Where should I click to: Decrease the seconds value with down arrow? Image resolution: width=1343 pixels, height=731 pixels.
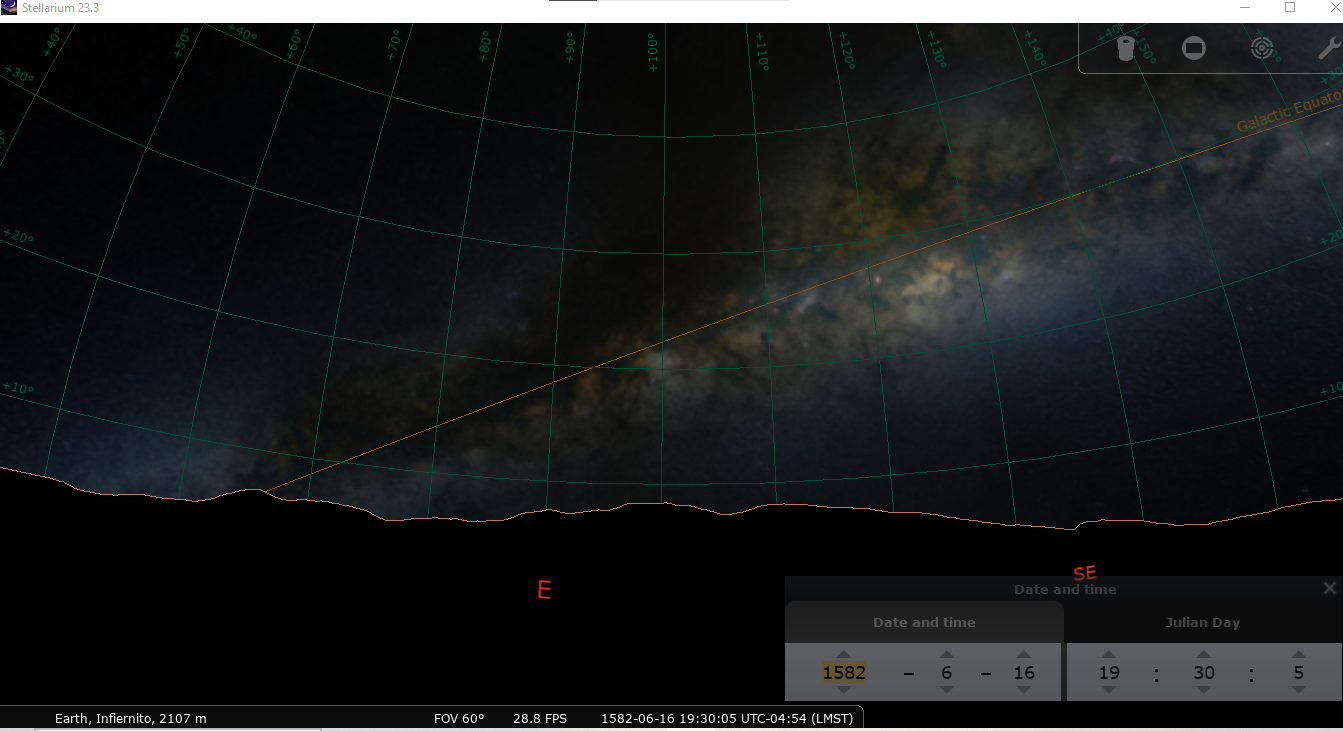[1297, 689]
